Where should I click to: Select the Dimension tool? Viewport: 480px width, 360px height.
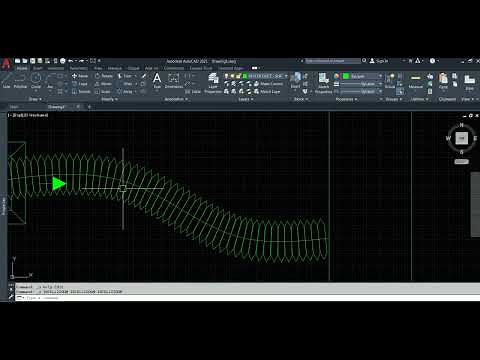point(174,81)
